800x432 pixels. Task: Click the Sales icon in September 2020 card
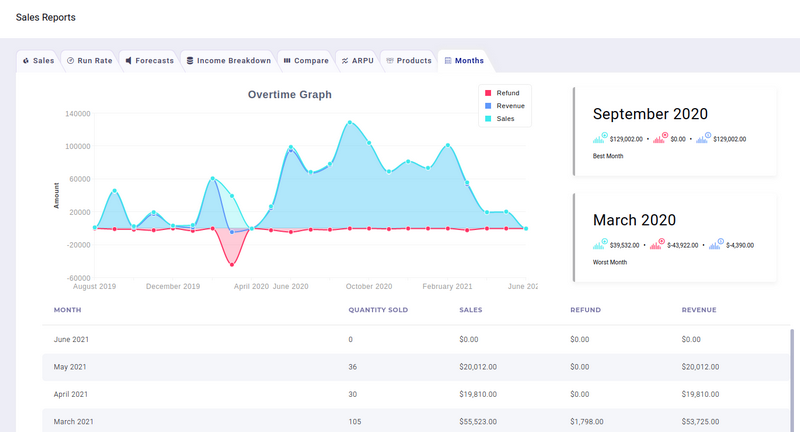tap(600, 138)
